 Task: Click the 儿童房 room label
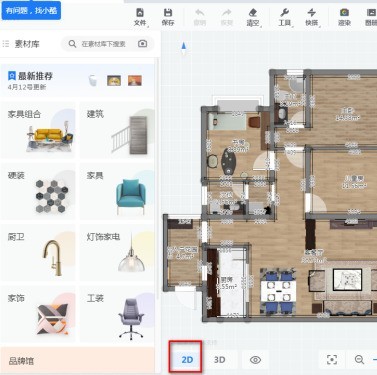354,178
